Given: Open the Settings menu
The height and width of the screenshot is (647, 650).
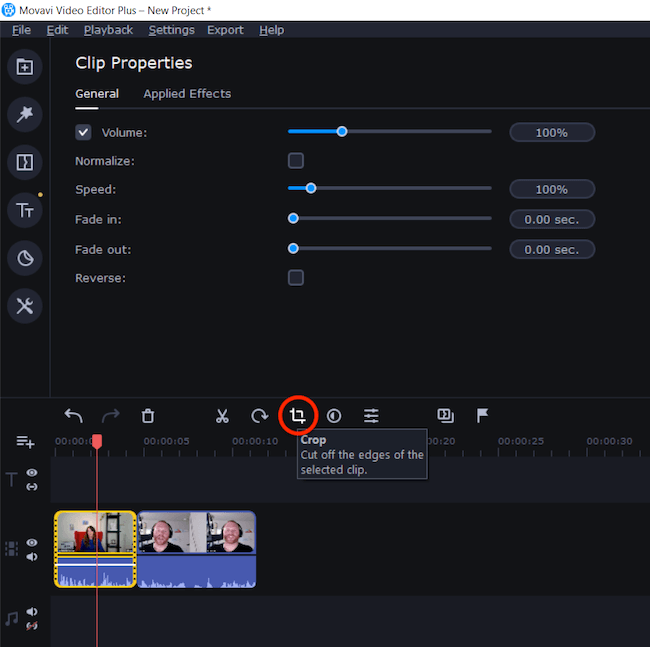Looking at the screenshot, I should tap(172, 30).
